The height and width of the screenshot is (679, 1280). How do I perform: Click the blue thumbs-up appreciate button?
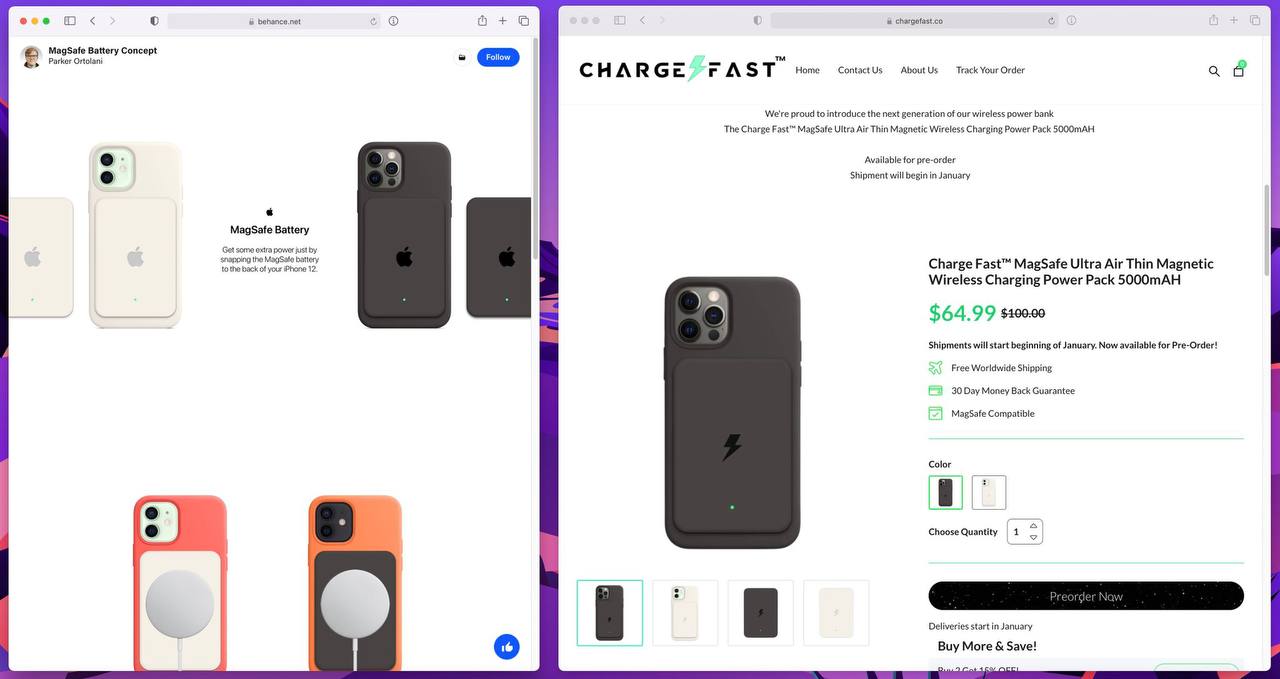[x=506, y=646]
